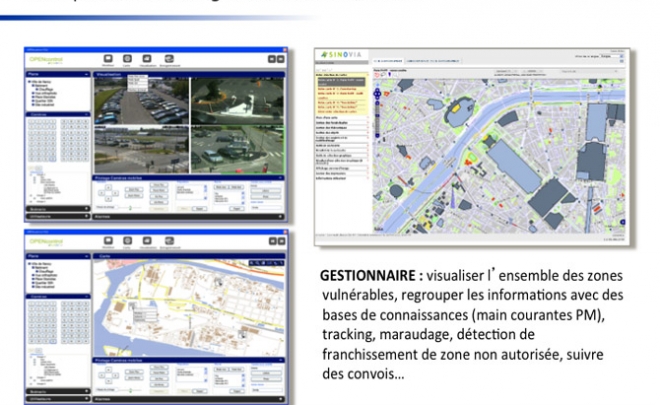Tilt camera up with PTZ arrow, upper window
Screen dimensions: 660x405
(108, 187)
